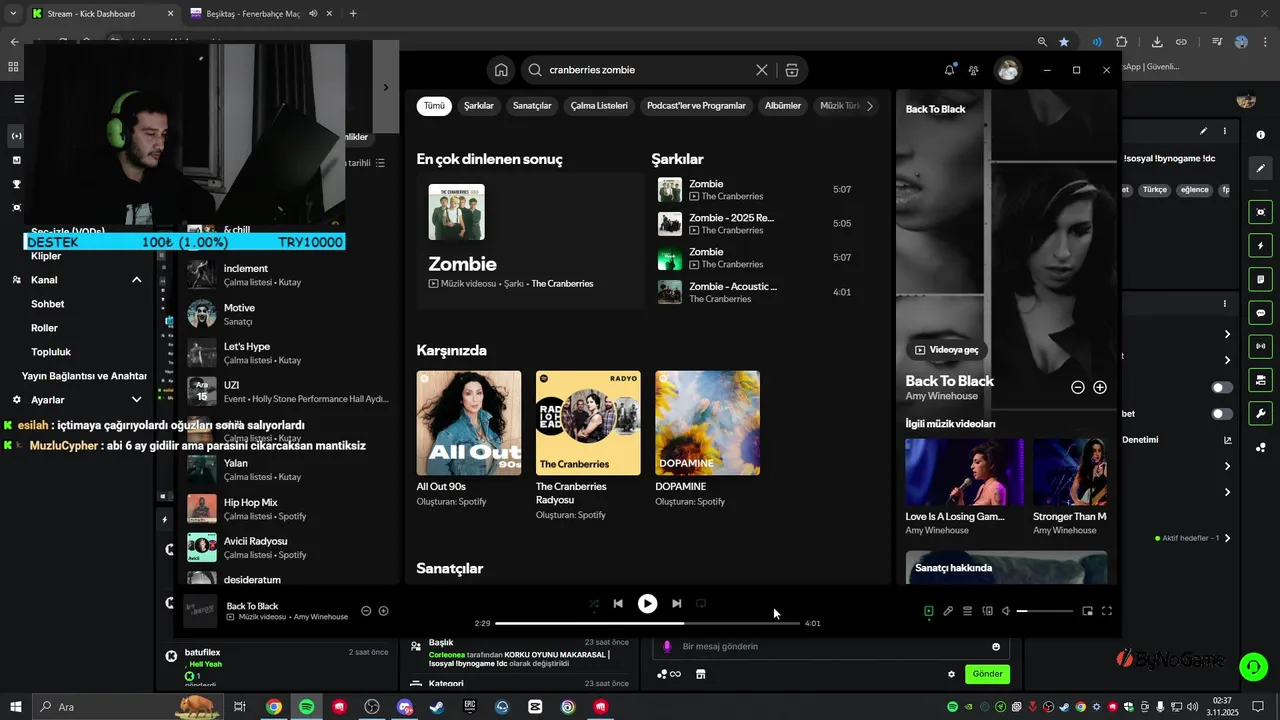Expand the Aktif hedefler row

tap(1228, 538)
